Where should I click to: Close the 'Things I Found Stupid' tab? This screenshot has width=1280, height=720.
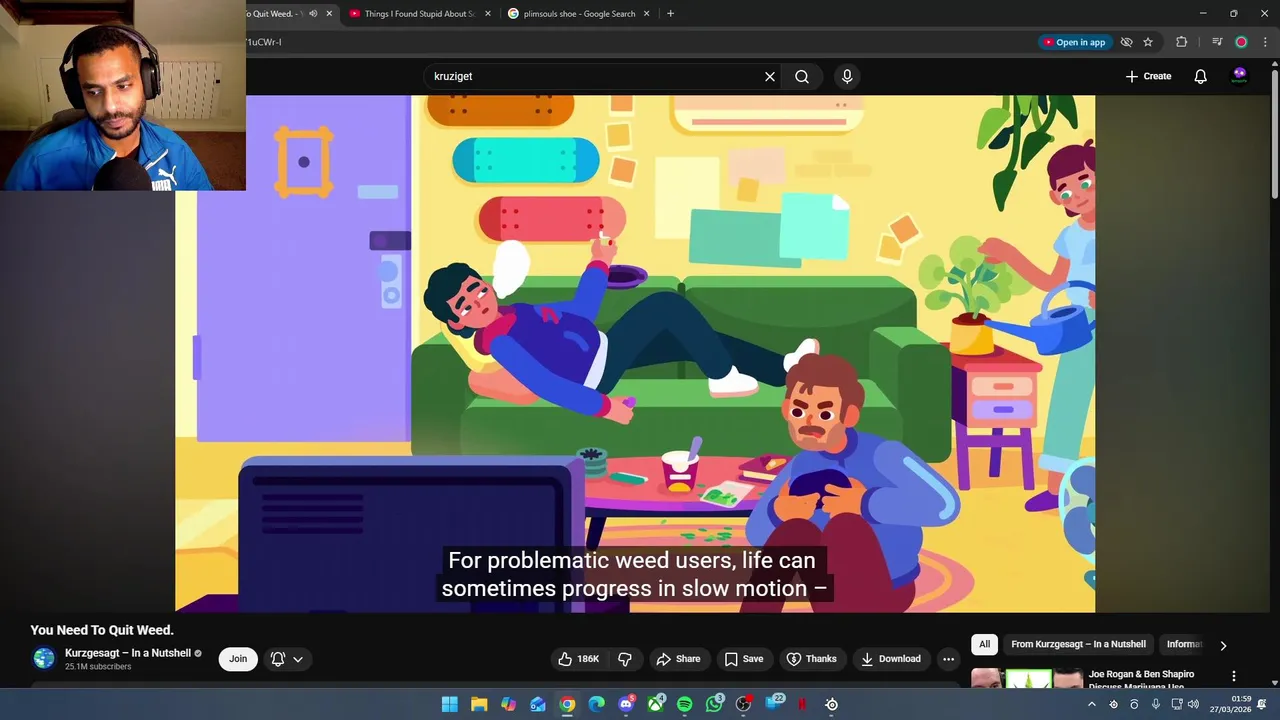pyautogui.click(x=488, y=14)
